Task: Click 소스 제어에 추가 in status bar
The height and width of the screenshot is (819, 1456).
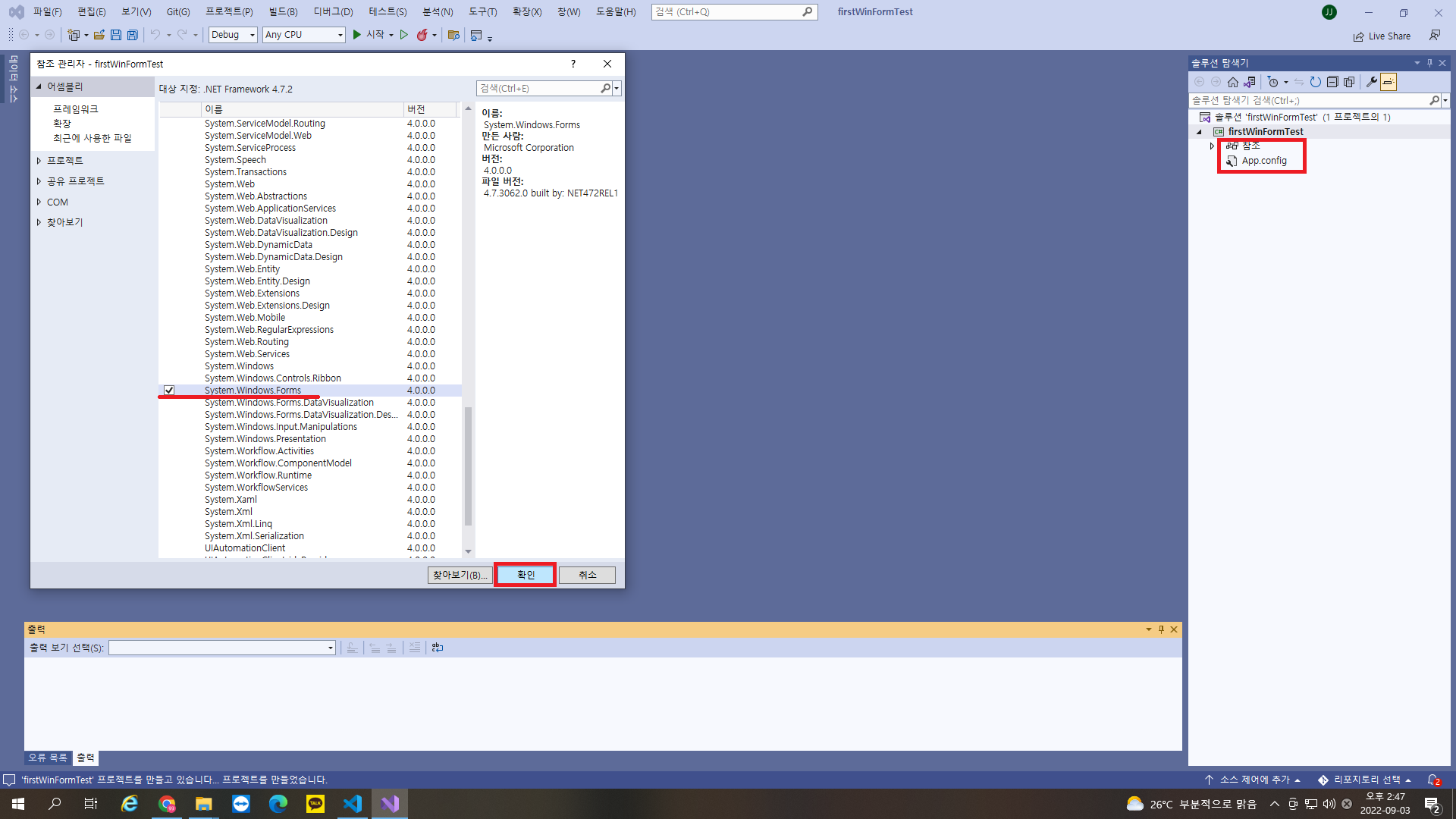Action: click(1253, 780)
